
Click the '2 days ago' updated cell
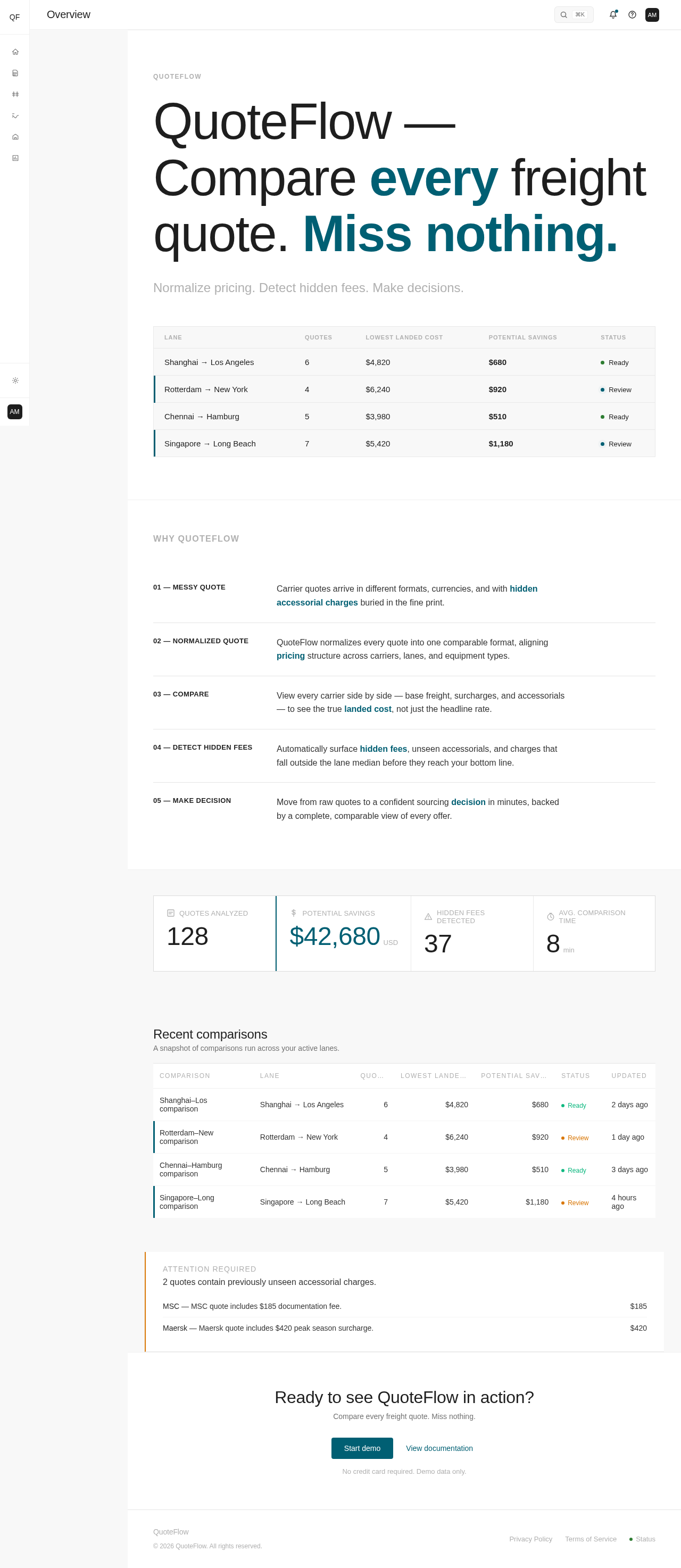[629, 1105]
